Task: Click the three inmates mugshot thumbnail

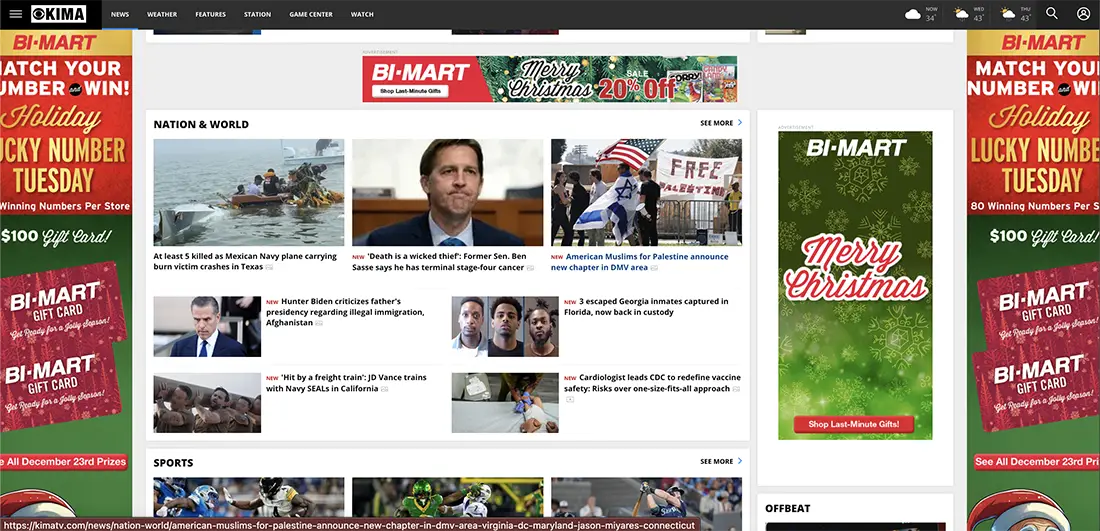Action: 505,326
